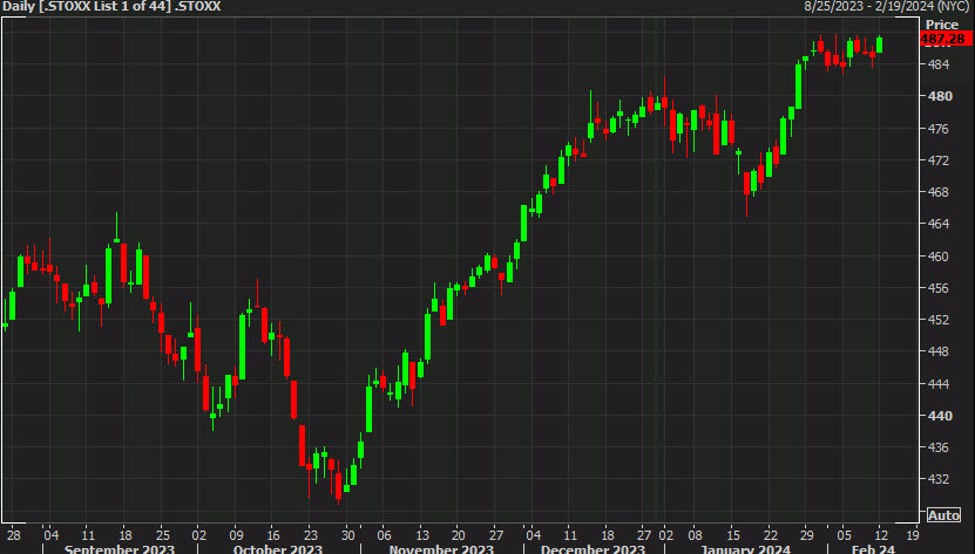
Task: Click the '06' date label on the time axis
Action: [384, 535]
